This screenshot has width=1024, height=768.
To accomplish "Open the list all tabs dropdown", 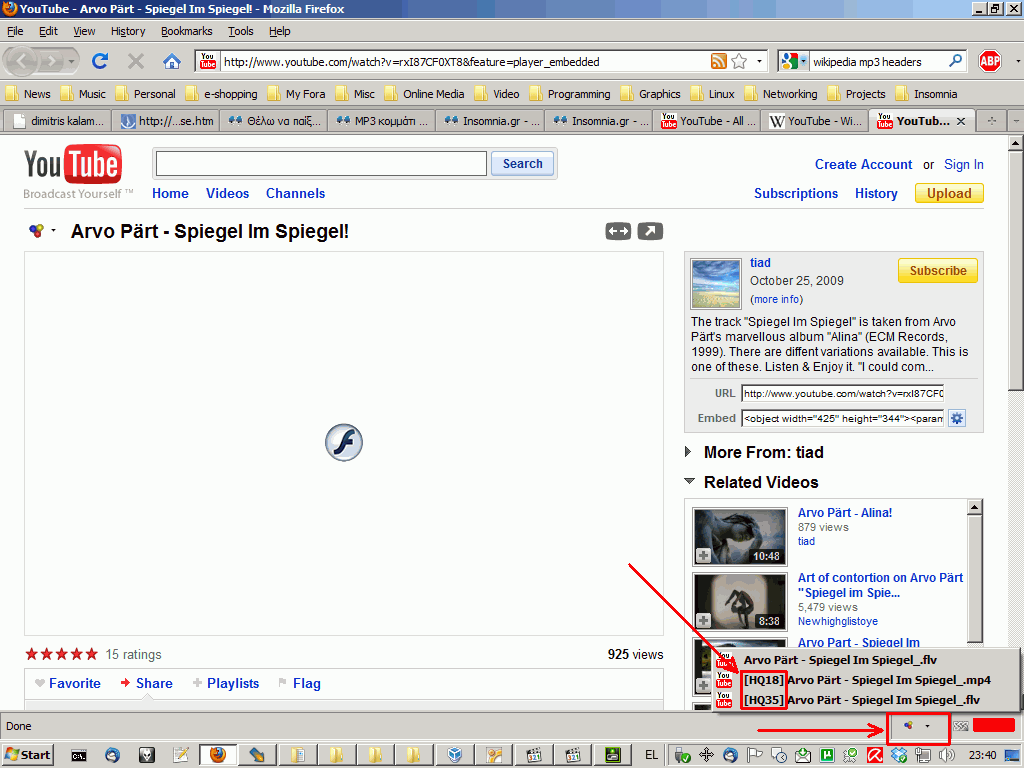I will [x=1016, y=121].
